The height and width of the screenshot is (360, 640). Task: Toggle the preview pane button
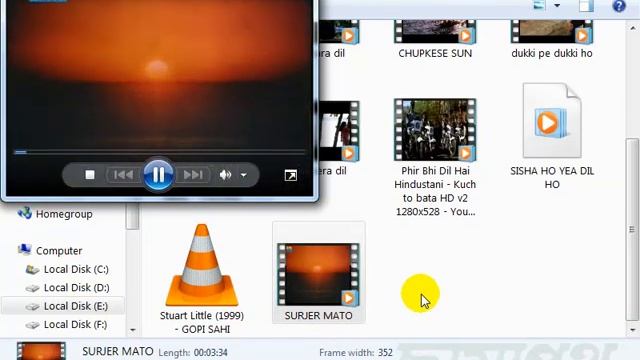tap(586, 6)
